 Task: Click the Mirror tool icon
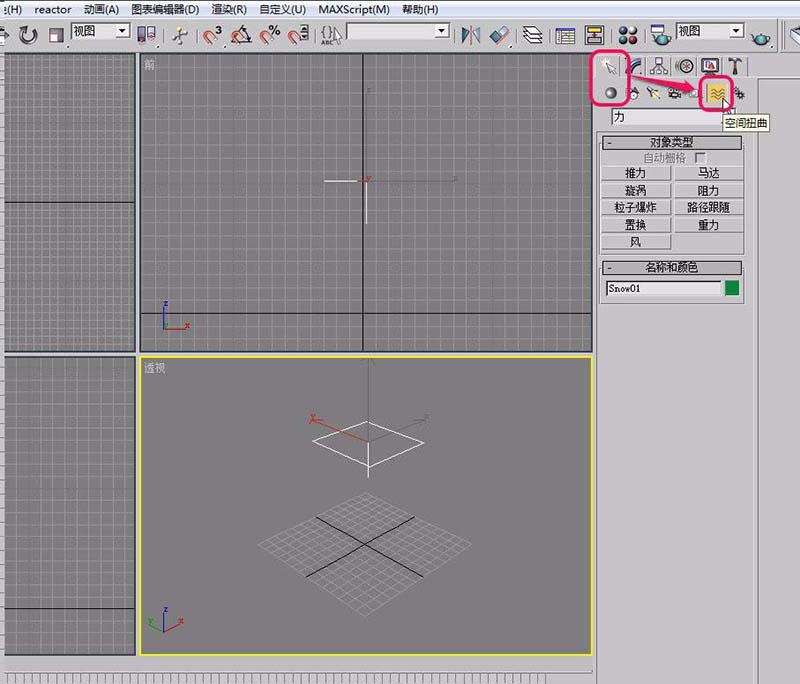(470, 35)
